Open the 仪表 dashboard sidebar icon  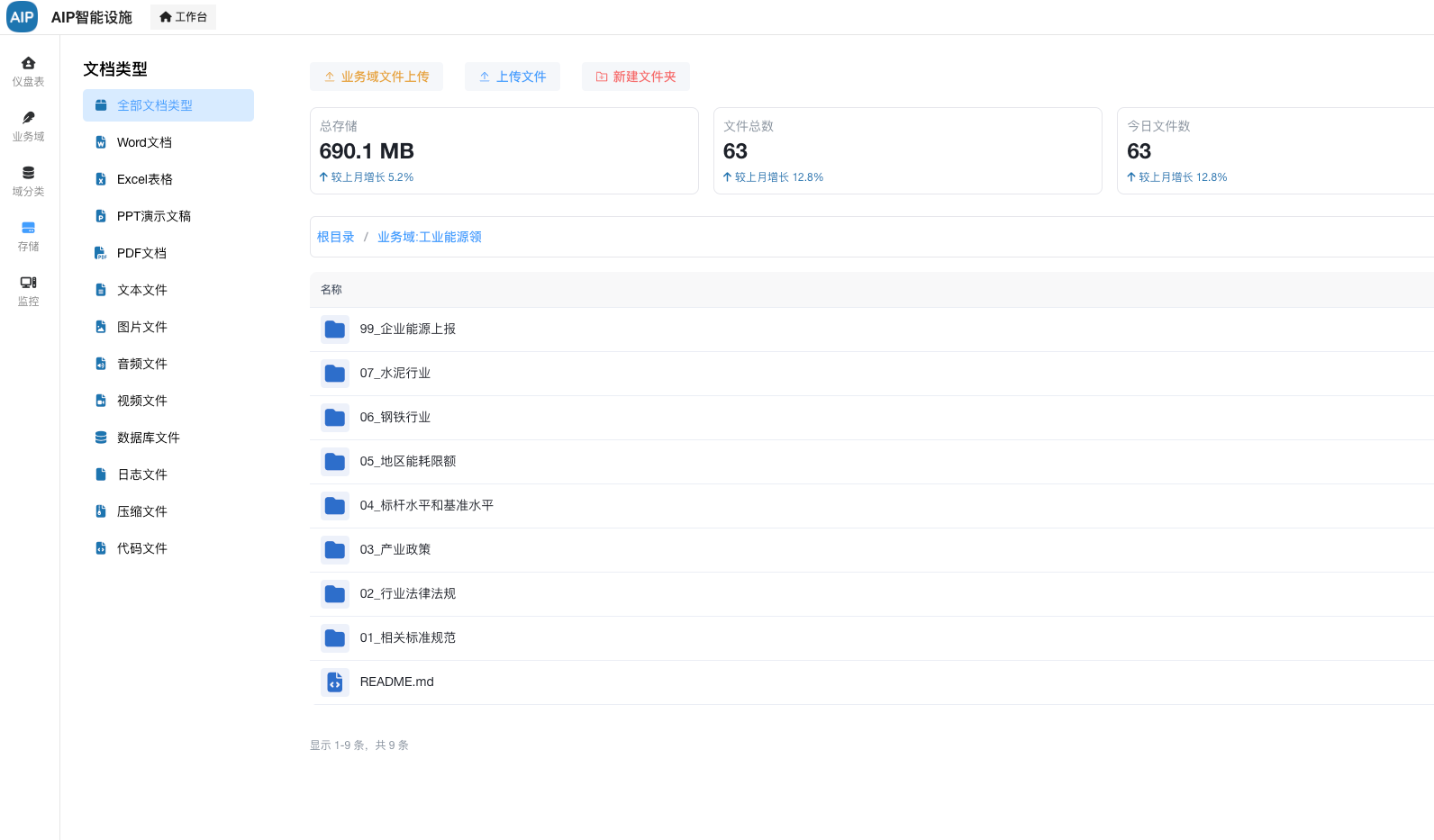point(28,63)
